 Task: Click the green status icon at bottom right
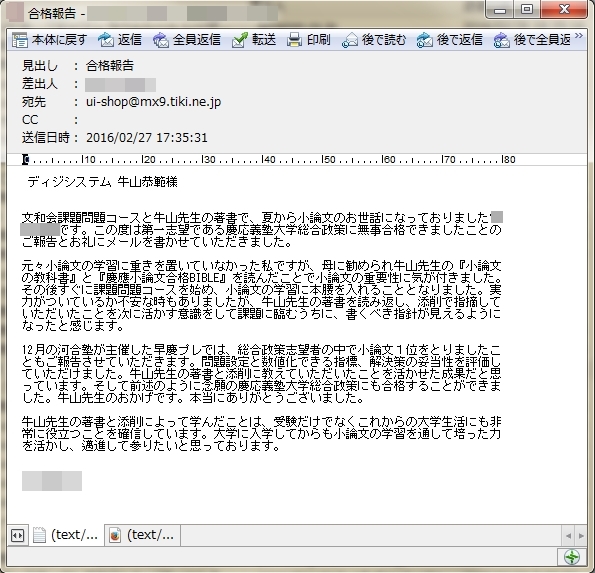coord(572,557)
